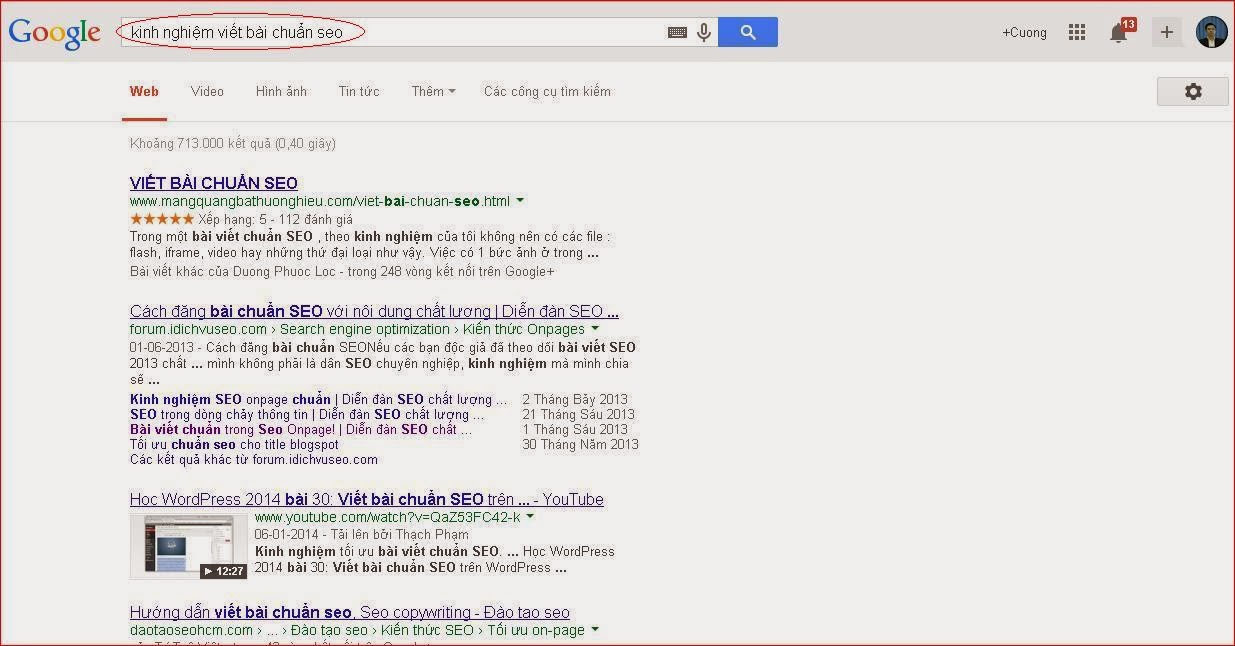The width and height of the screenshot is (1235, 646).
Task: Open Học WordPress 2014 bài 30 YouTube result
Action: [367, 499]
